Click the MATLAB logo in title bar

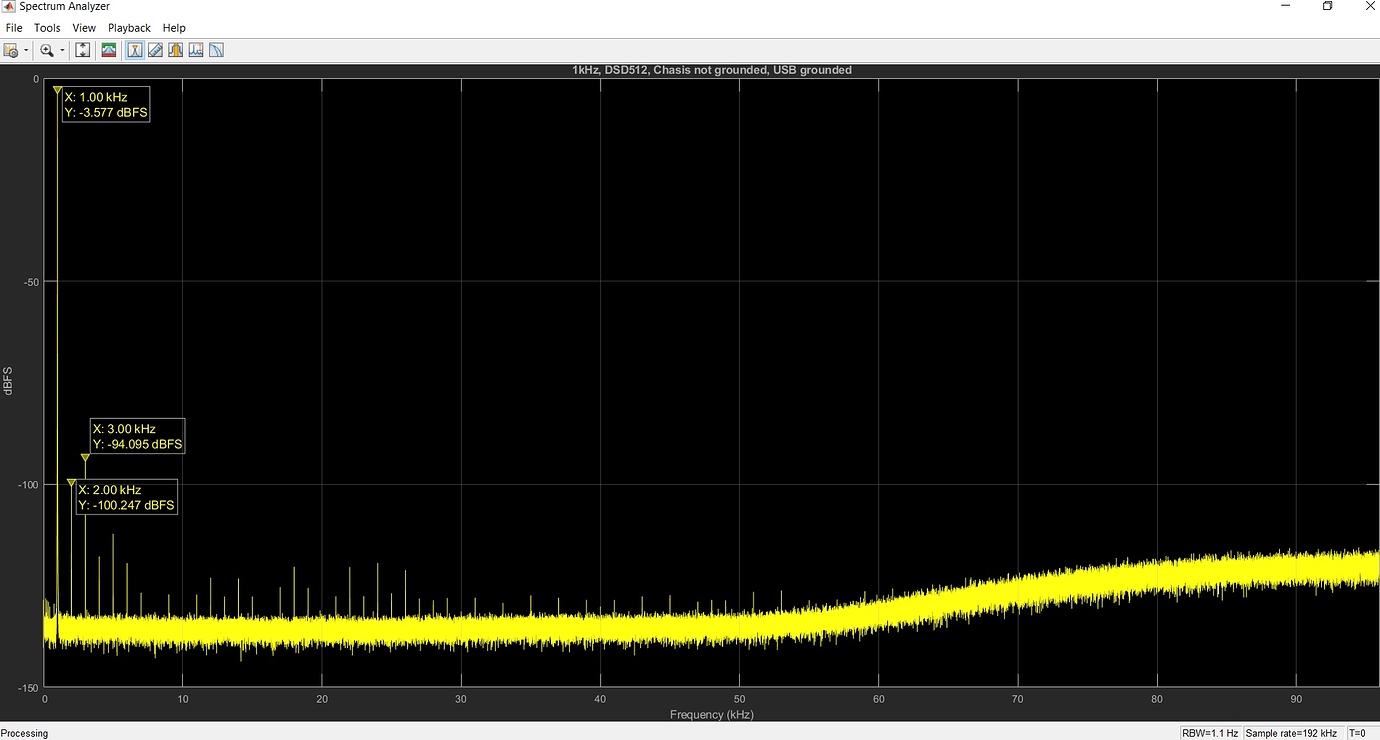(9, 7)
